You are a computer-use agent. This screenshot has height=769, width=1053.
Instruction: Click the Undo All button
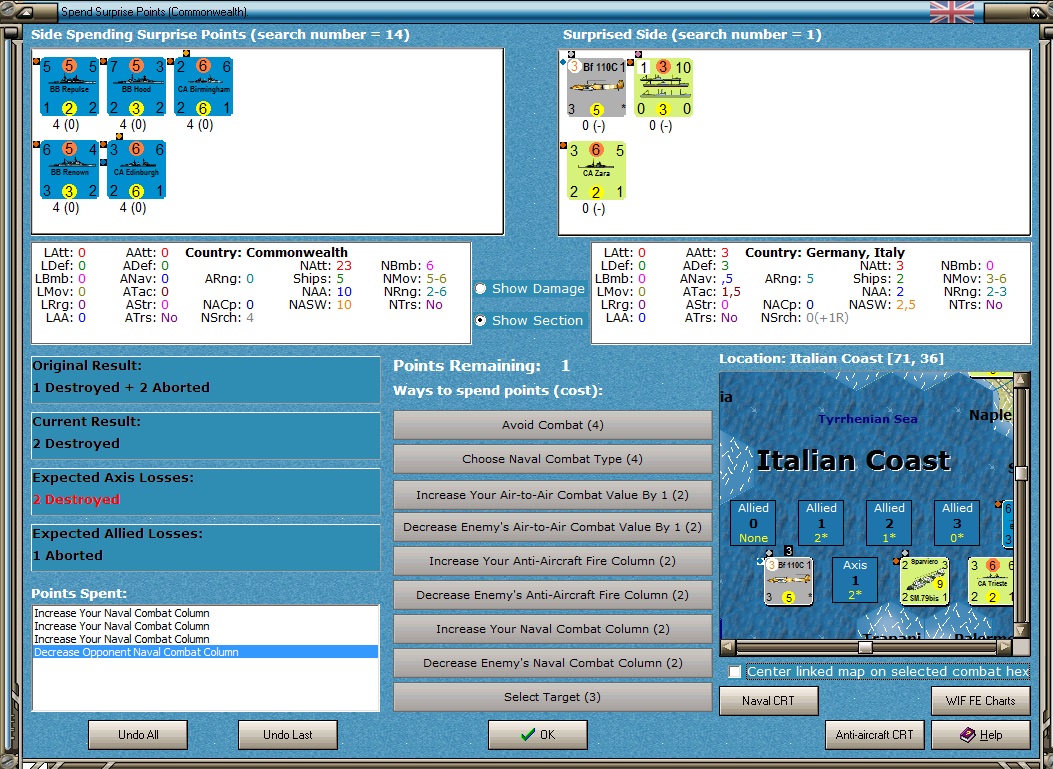tap(138, 735)
